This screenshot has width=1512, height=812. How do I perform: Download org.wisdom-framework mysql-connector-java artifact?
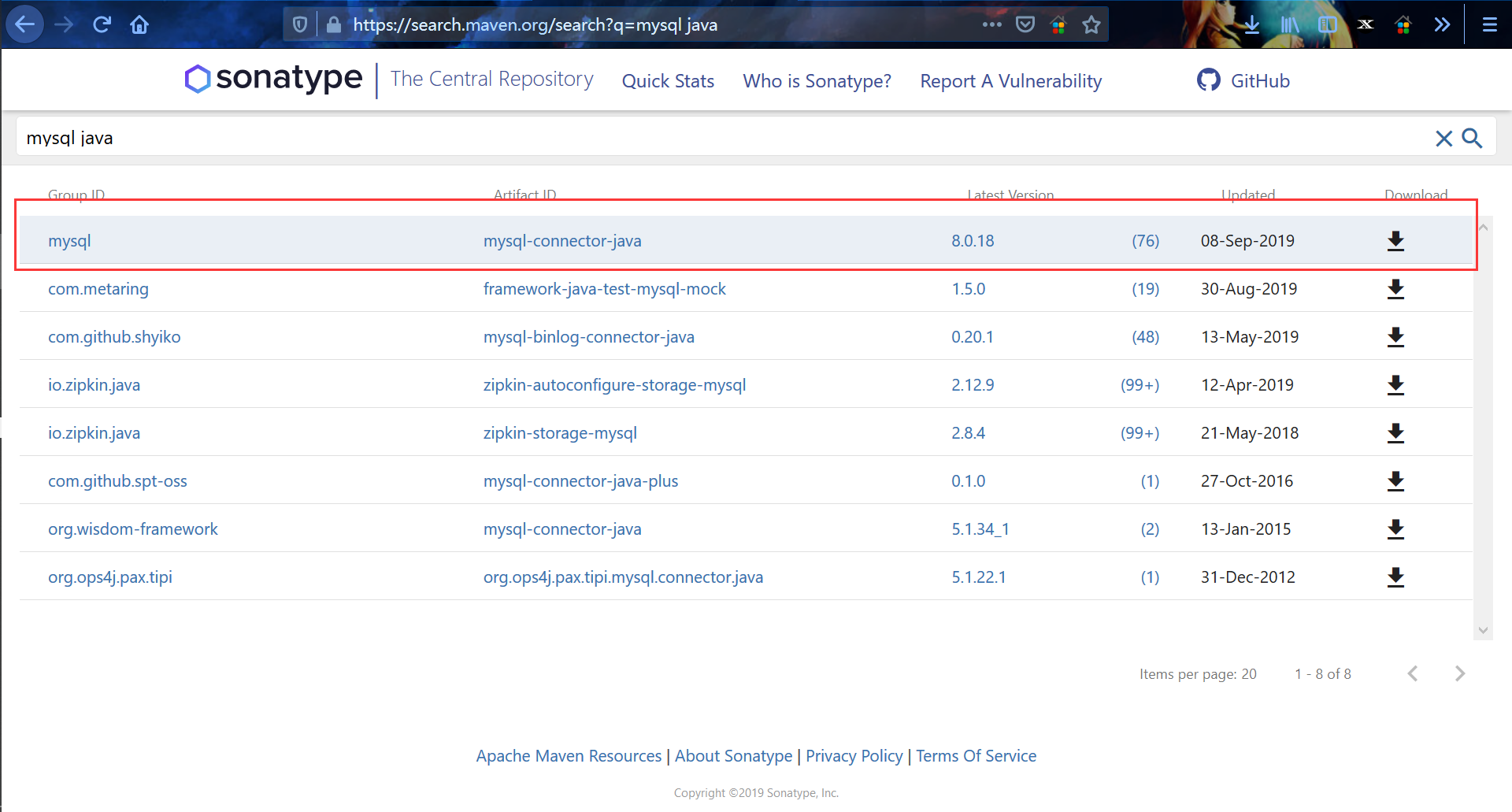point(1395,529)
